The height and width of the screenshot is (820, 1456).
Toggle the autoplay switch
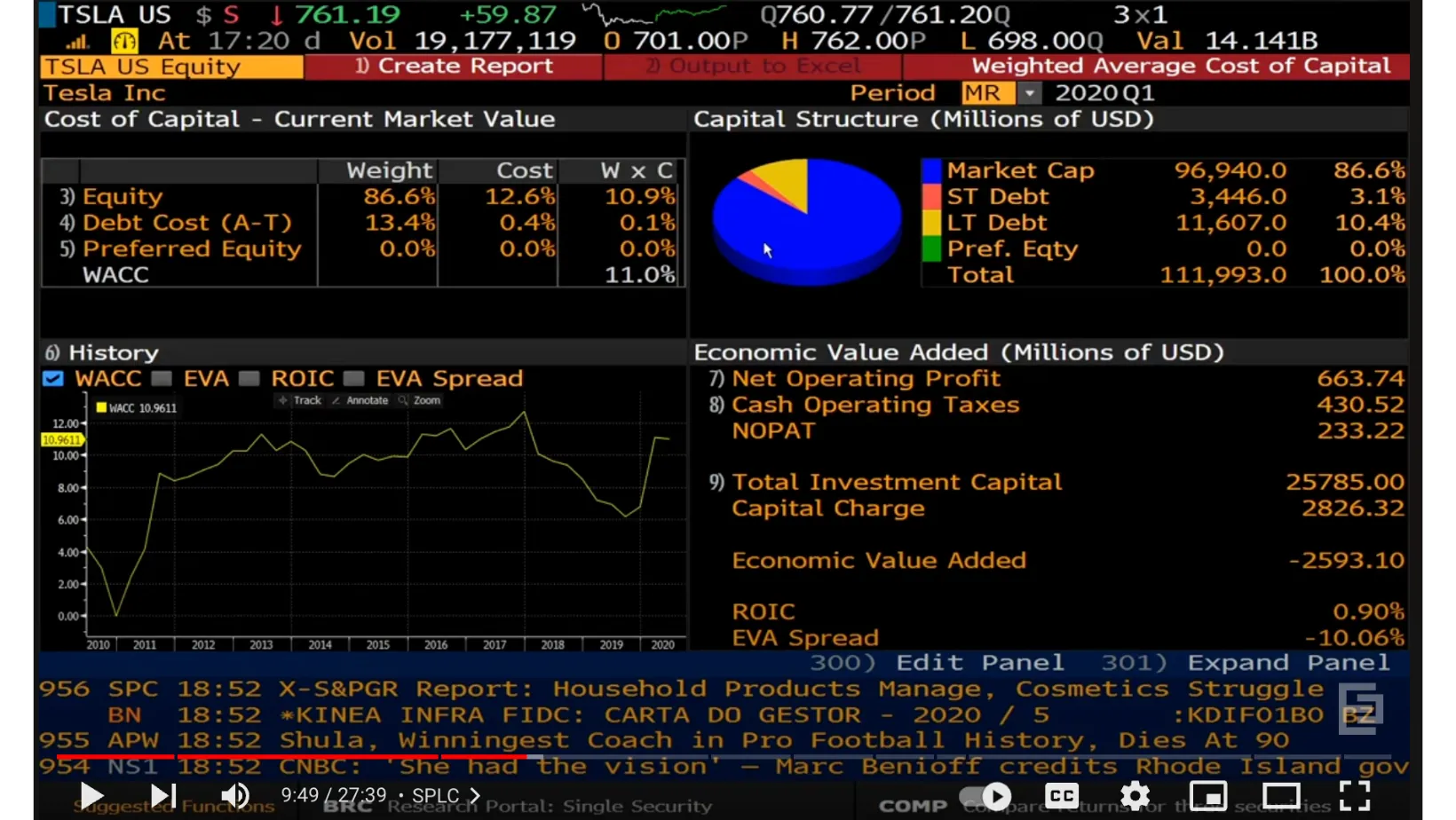(986, 796)
